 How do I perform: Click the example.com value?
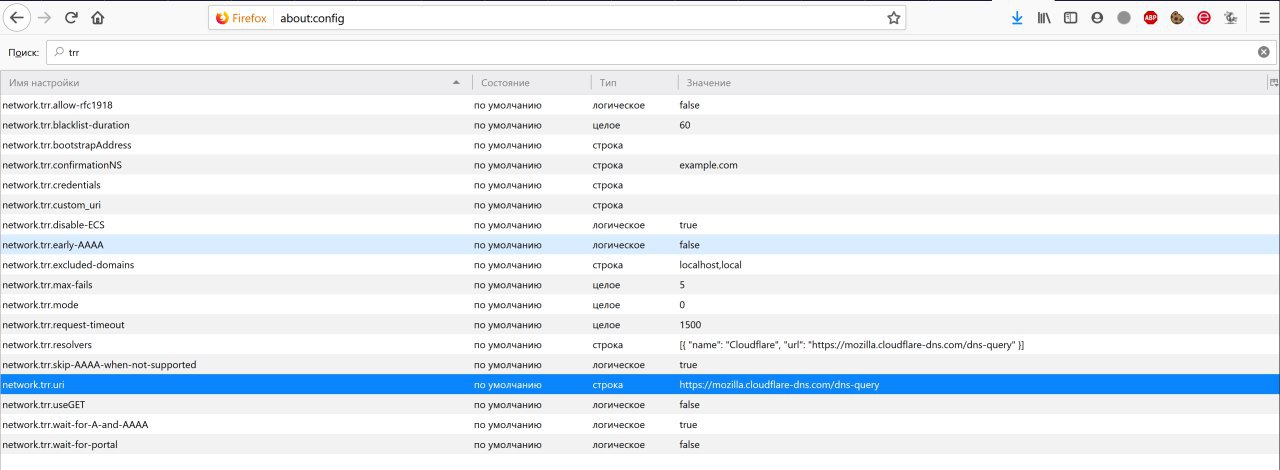coord(708,165)
